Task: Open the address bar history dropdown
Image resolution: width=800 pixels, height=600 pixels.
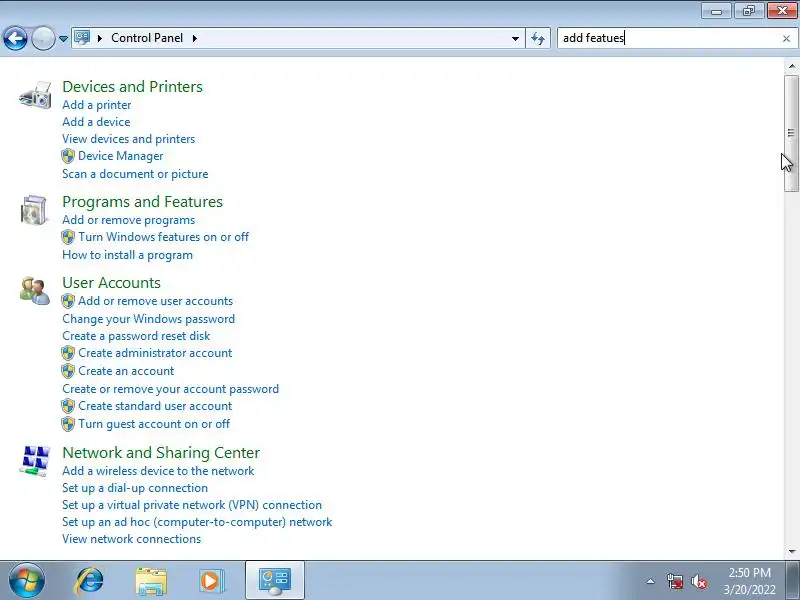Action: click(x=515, y=38)
